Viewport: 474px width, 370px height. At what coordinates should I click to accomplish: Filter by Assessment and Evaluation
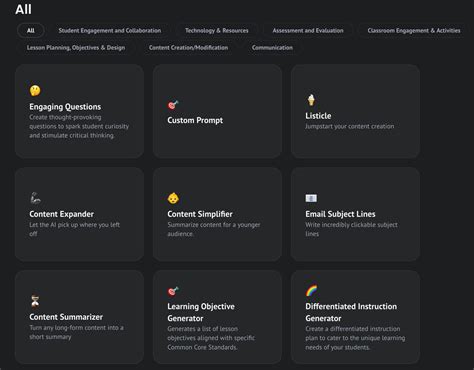coord(308,30)
